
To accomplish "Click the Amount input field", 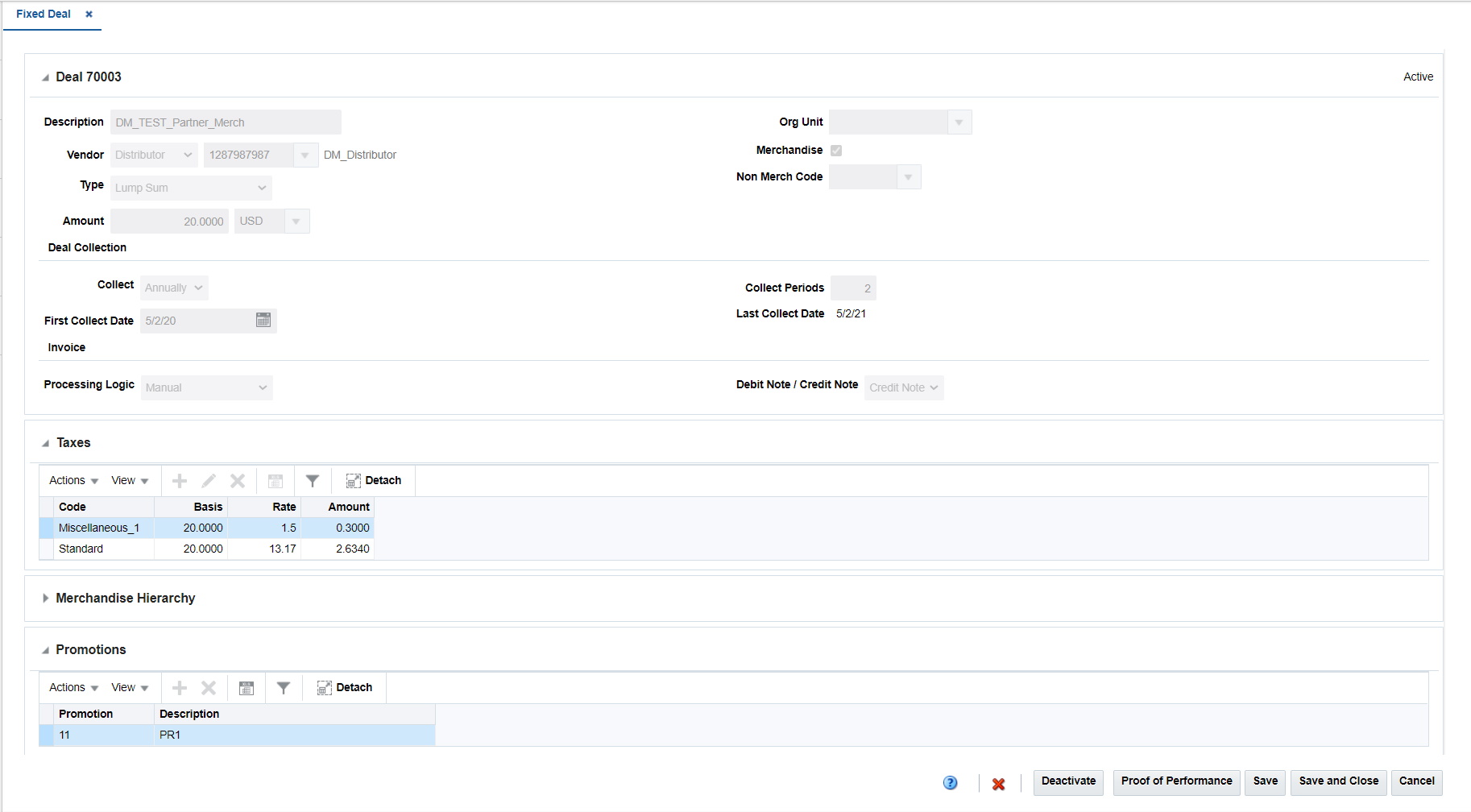I will [169, 221].
